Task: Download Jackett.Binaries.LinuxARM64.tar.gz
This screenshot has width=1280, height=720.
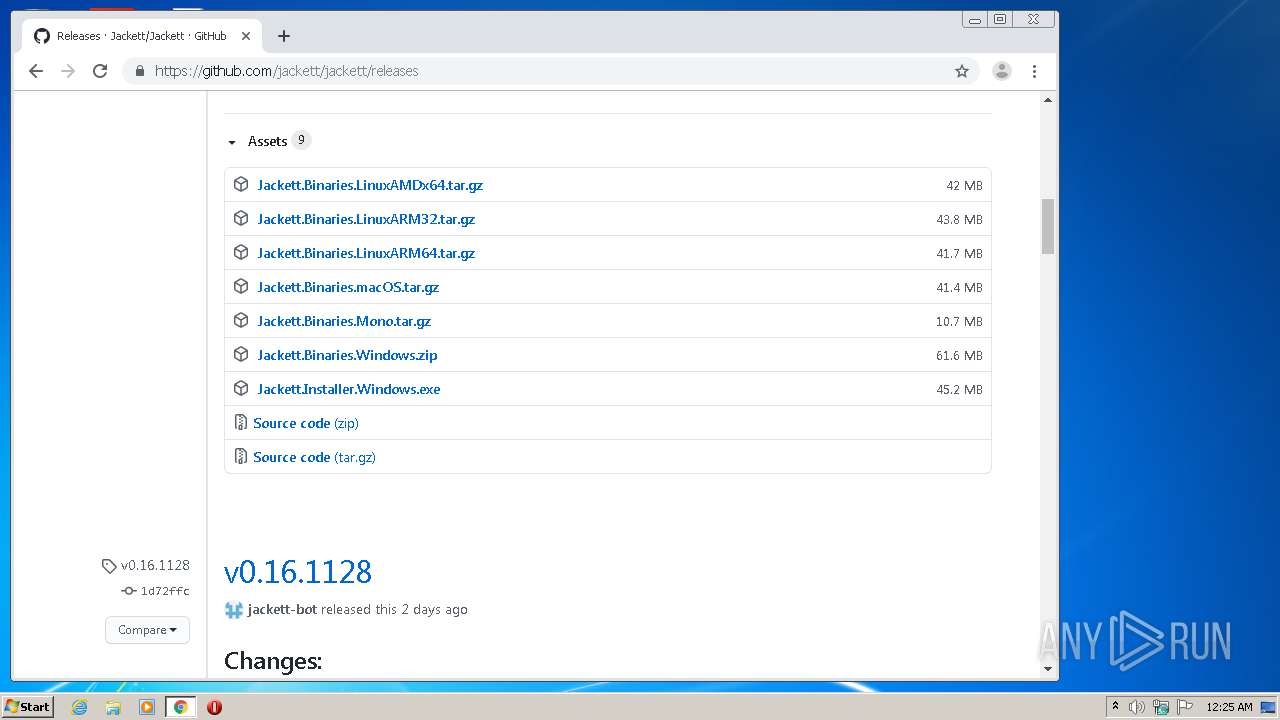Action: point(366,253)
